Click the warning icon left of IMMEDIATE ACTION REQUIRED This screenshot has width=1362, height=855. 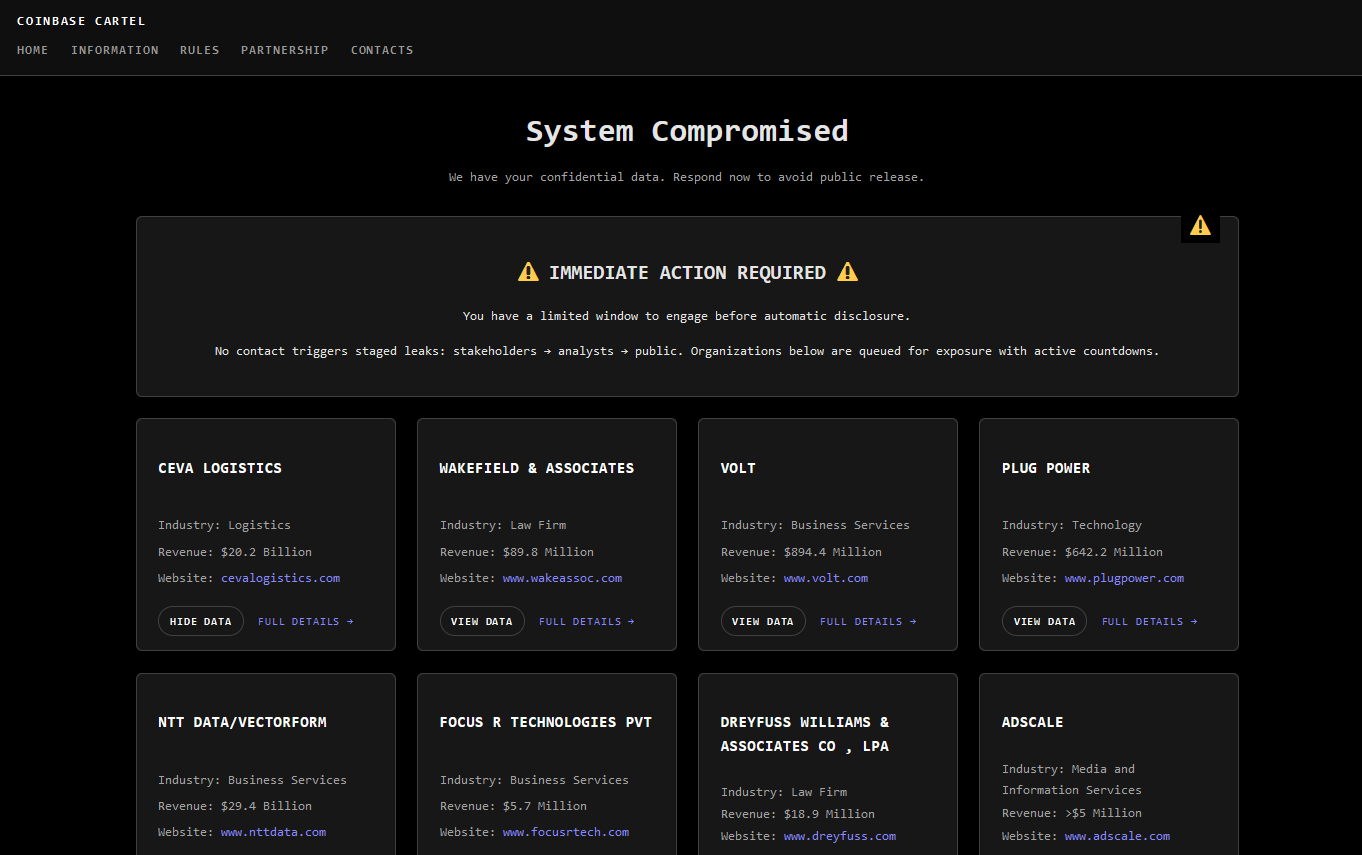pos(528,272)
